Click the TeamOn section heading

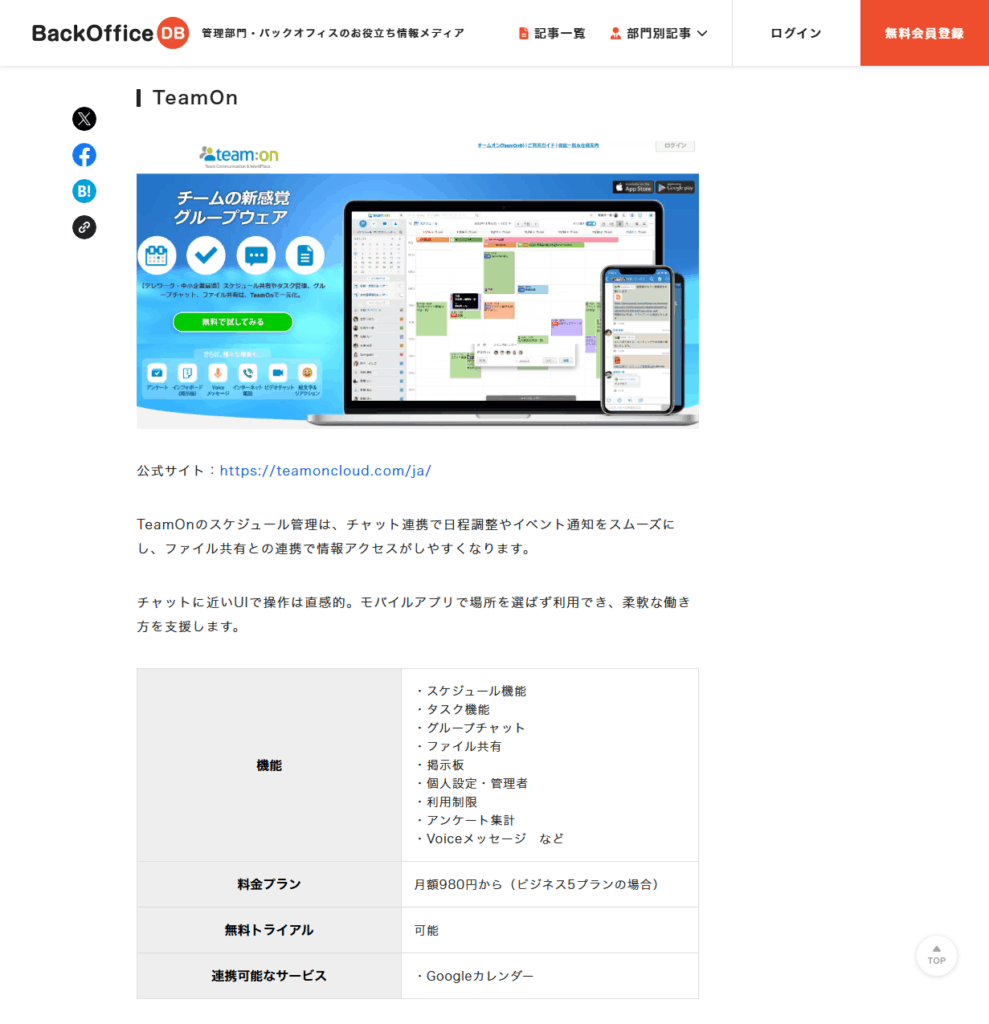click(x=195, y=98)
